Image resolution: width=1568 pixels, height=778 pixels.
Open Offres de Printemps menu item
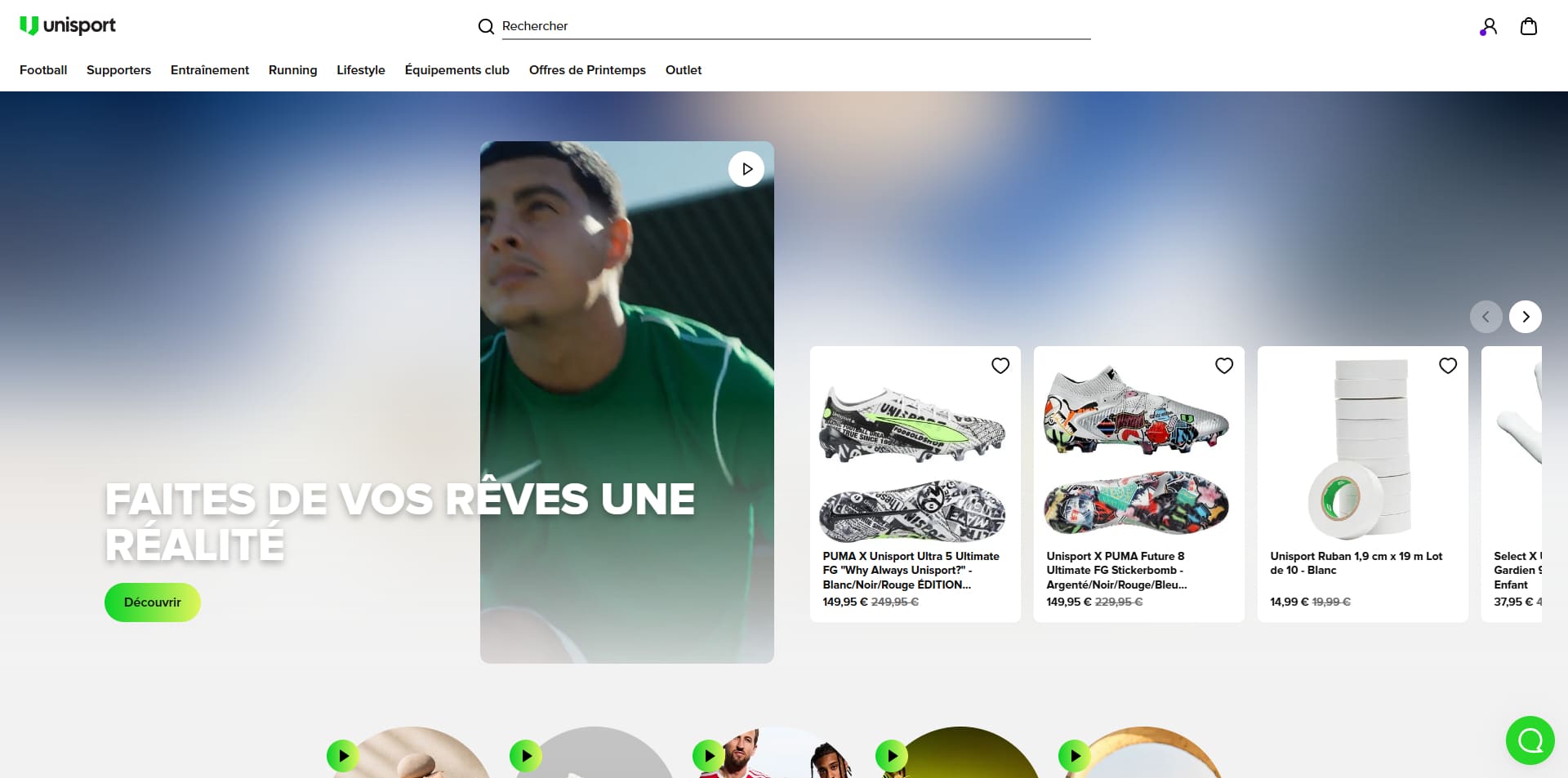[x=587, y=70]
